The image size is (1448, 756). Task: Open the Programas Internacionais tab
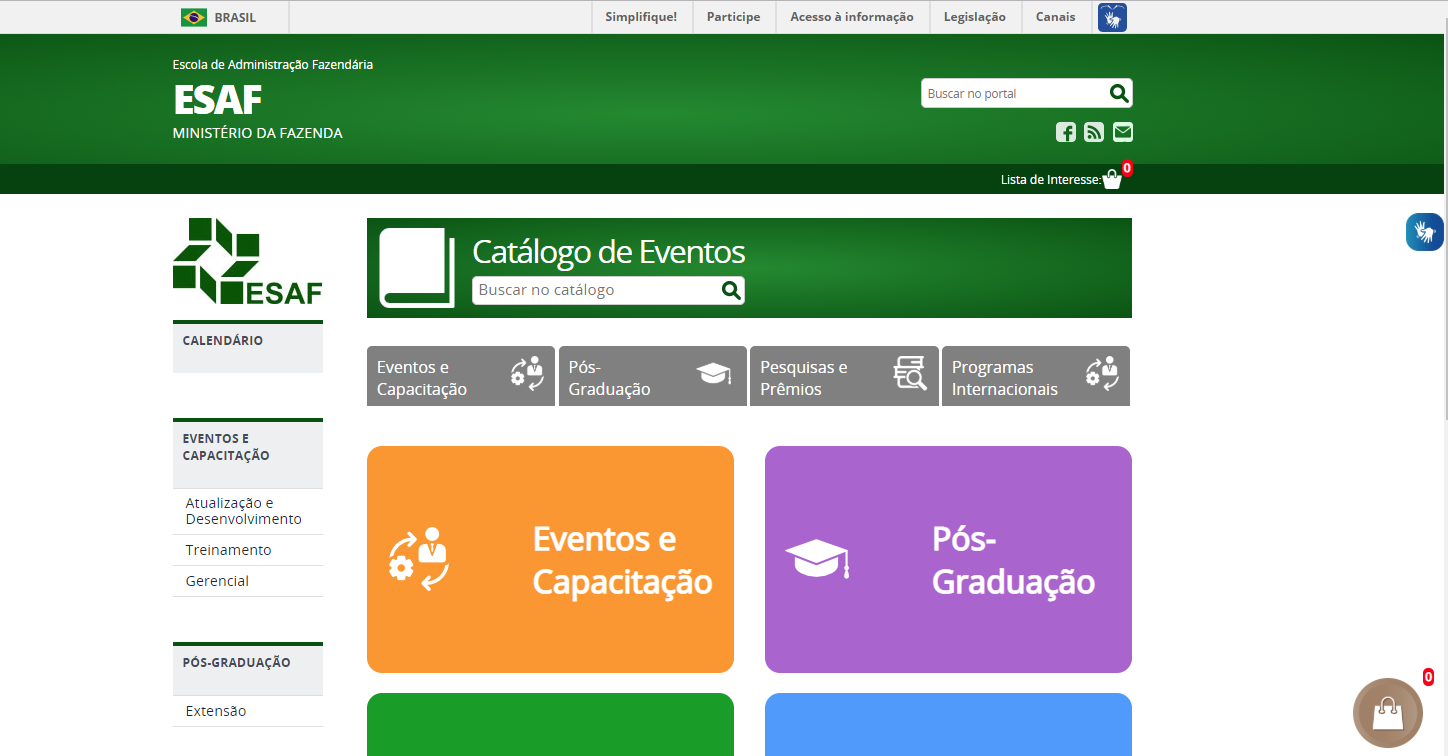coord(1035,377)
